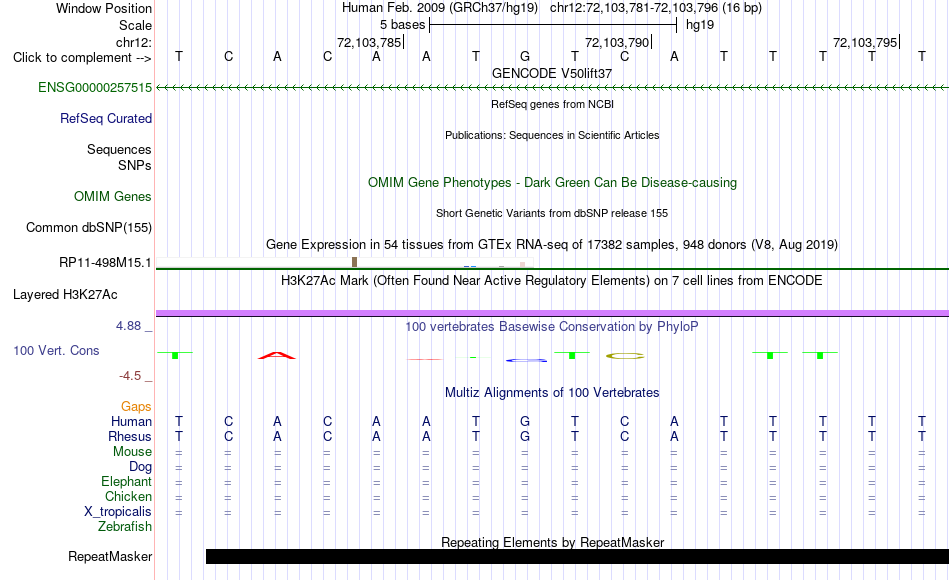Click the G base in the complement row
950x580 pixels.
tap(525, 56)
